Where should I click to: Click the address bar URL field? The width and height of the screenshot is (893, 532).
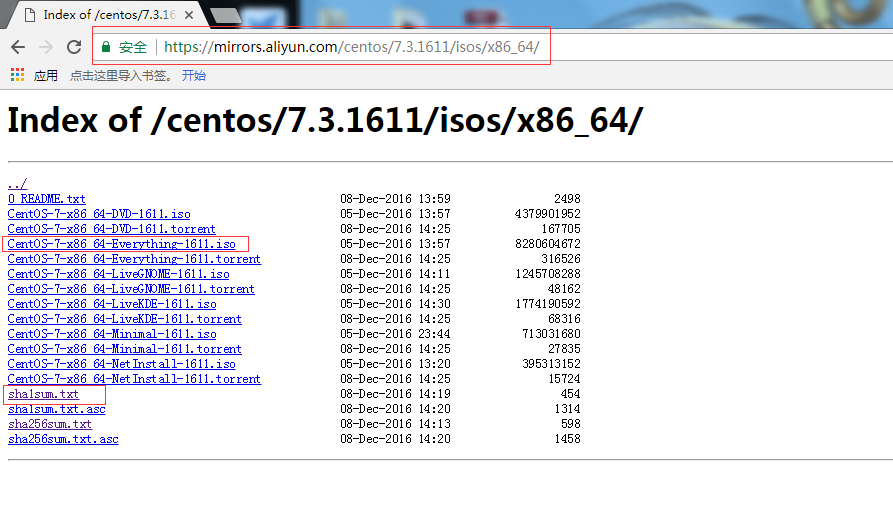(351, 47)
